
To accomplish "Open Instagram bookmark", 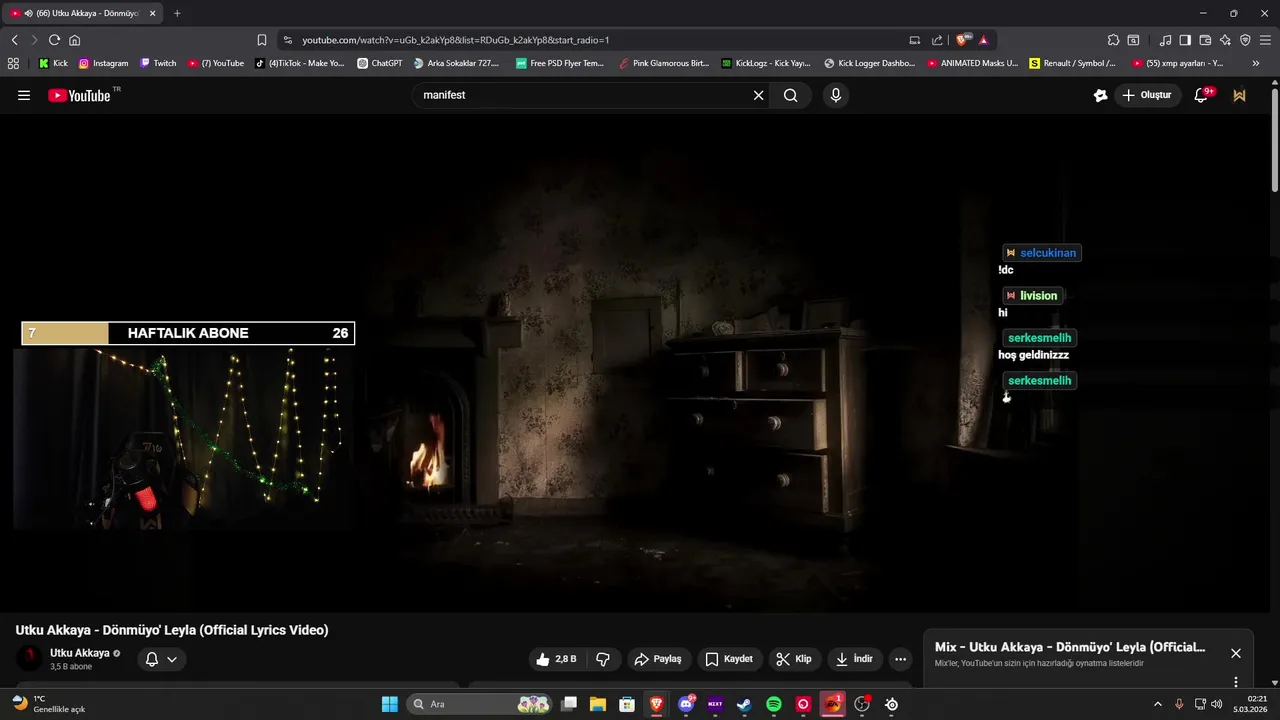I will coord(103,63).
